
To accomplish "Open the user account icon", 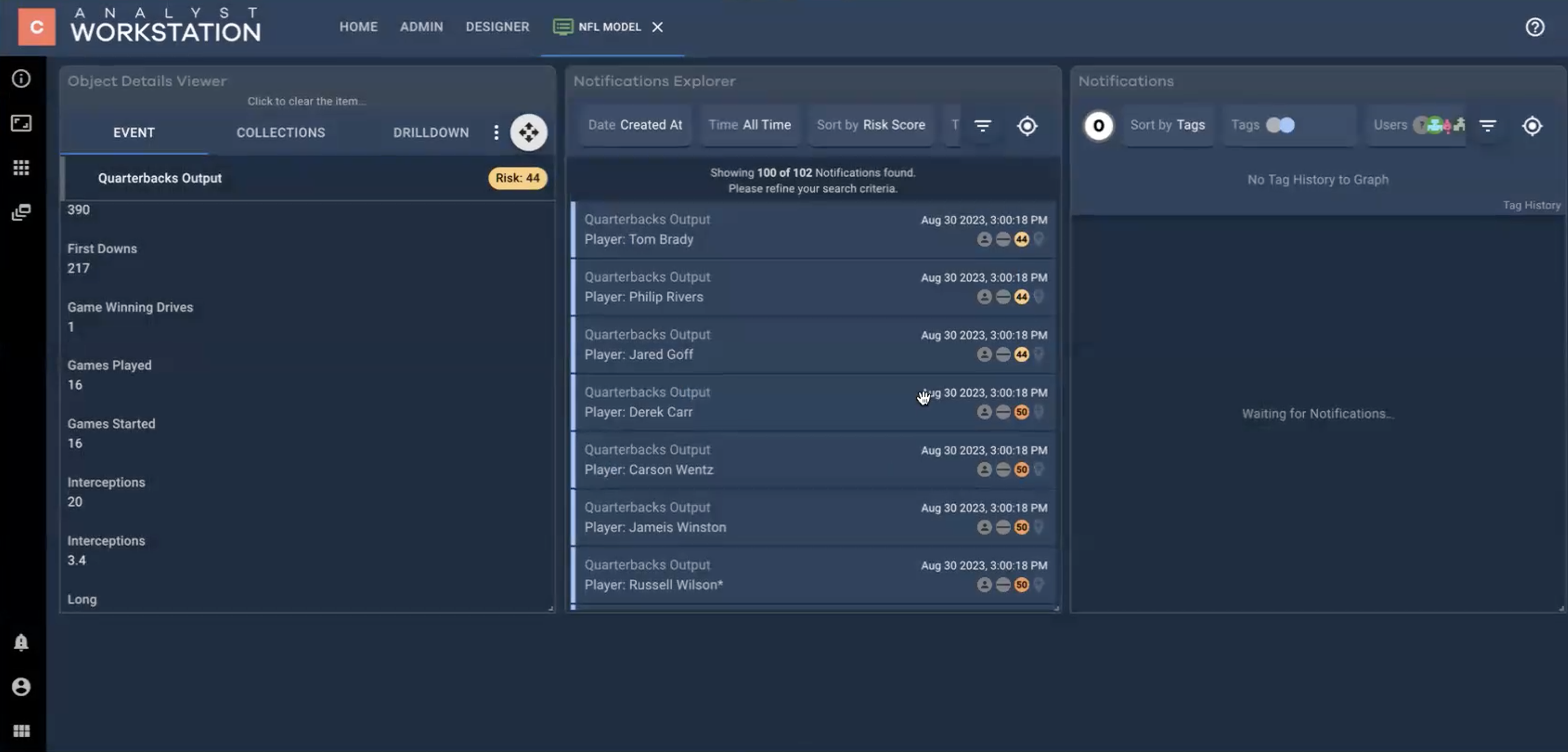I will pyautogui.click(x=21, y=686).
